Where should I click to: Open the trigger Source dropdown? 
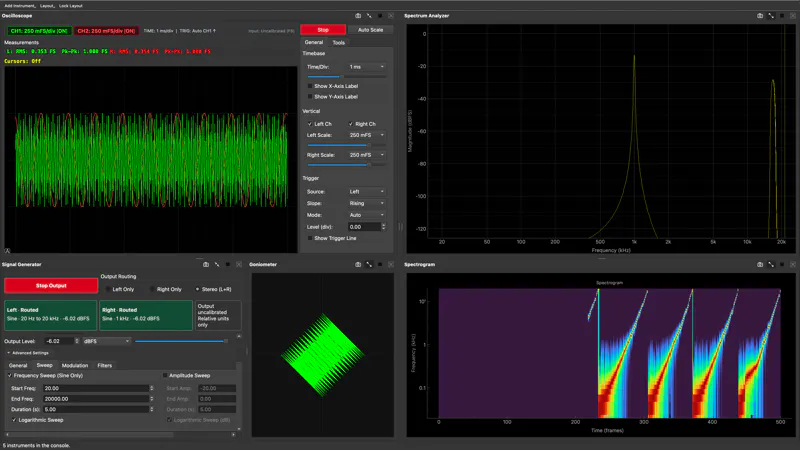tap(366, 192)
